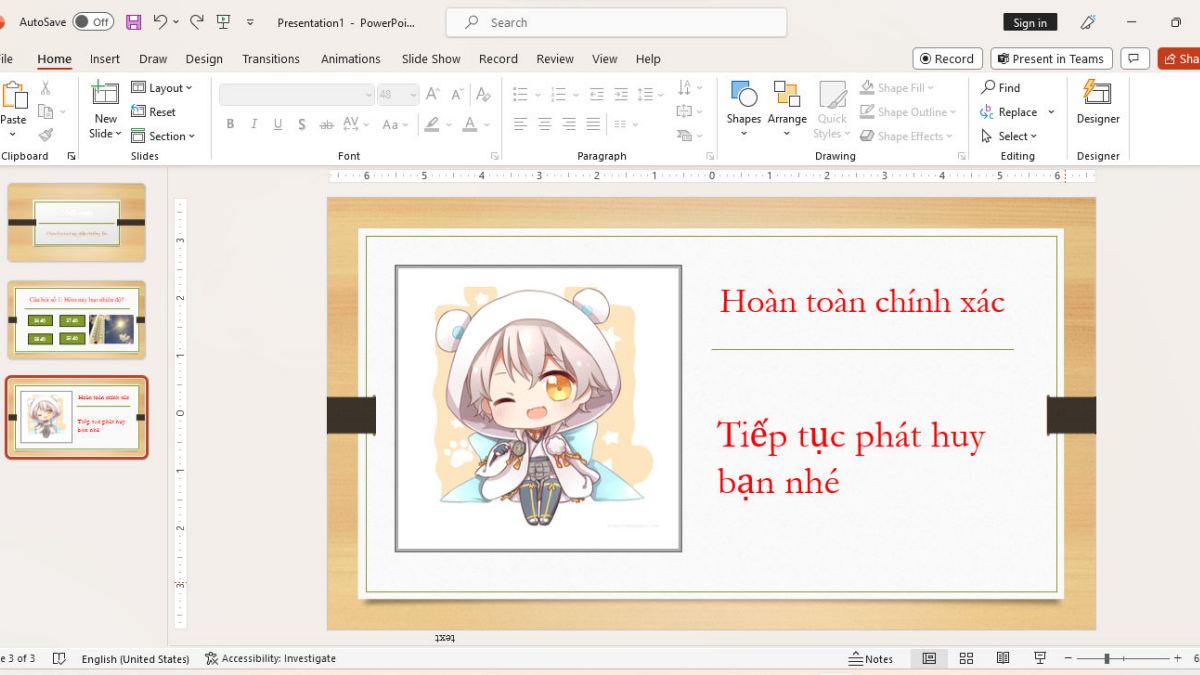This screenshot has height=675, width=1200.
Task: Click the Center alignment icon
Action: [544, 124]
